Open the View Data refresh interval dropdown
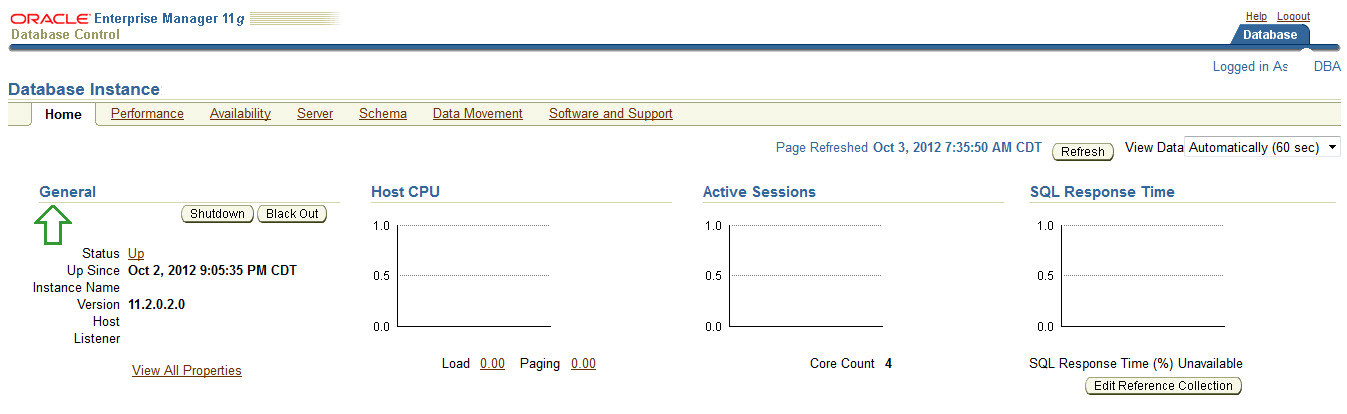The width and height of the screenshot is (1347, 414). click(1262, 148)
